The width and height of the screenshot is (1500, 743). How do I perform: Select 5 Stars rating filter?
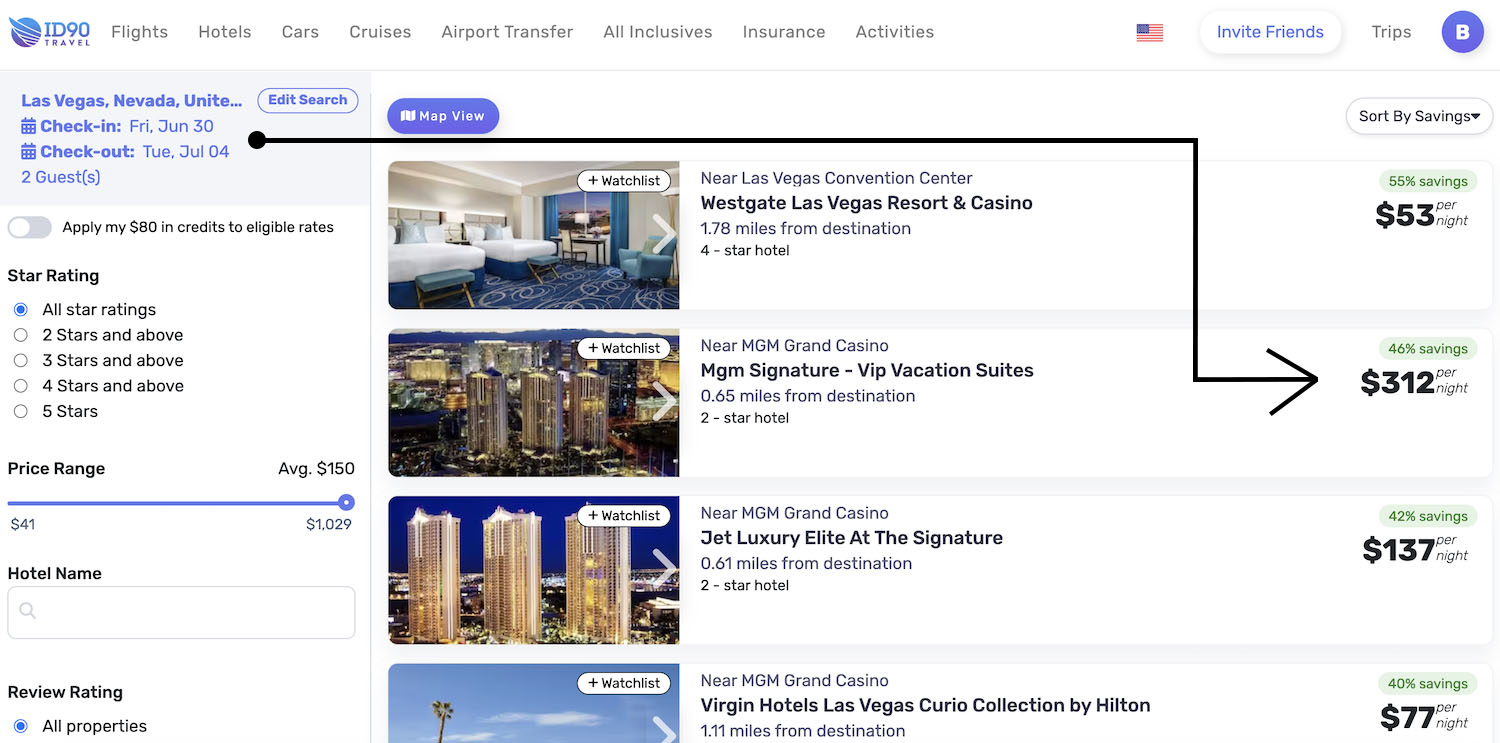[x=20, y=411]
